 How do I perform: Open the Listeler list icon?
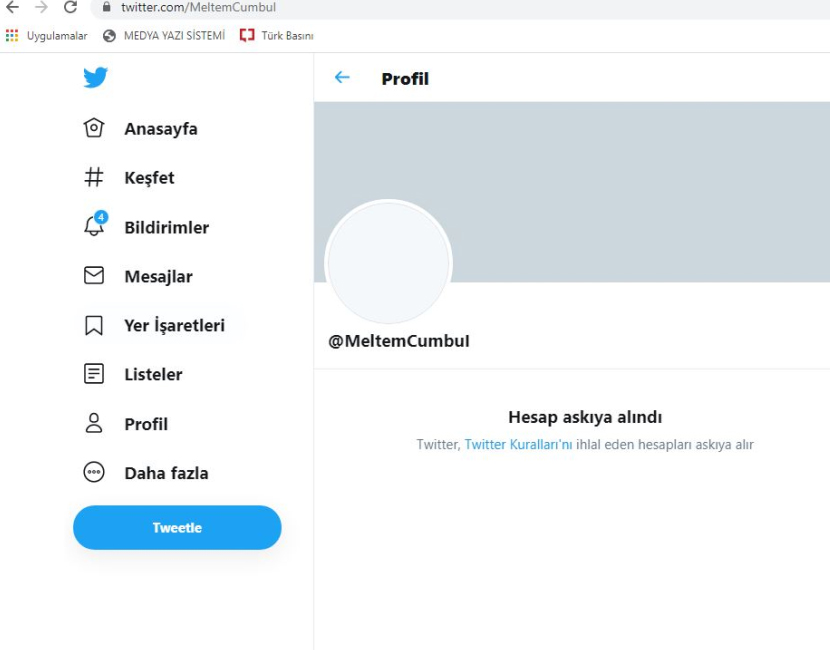[94, 374]
